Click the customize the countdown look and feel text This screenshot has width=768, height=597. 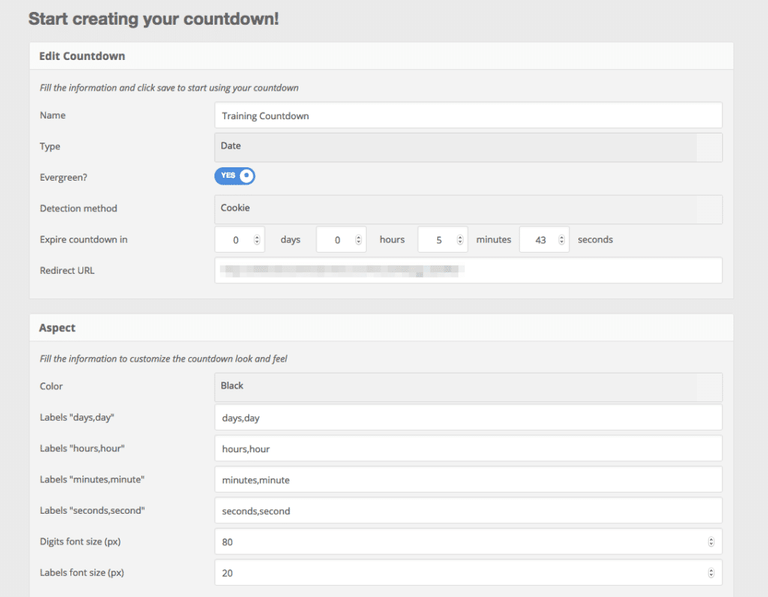tap(208, 358)
